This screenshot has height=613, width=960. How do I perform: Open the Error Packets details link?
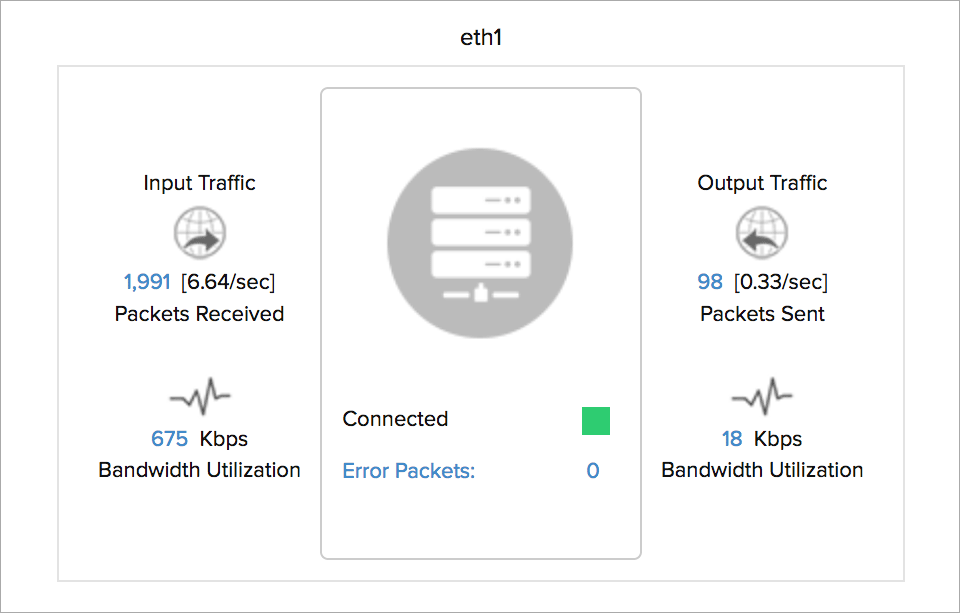tap(408, 471)
